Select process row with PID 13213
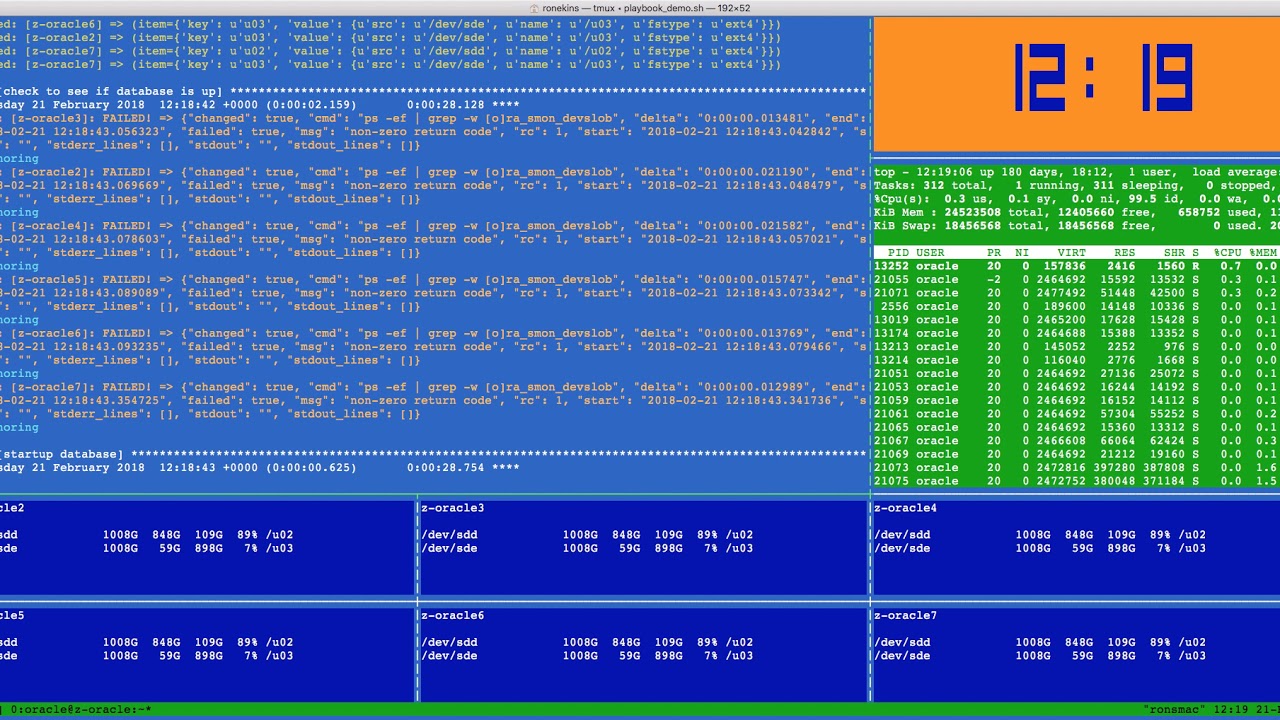Viewport: 1280px width, 720px height. (1077, 347)
